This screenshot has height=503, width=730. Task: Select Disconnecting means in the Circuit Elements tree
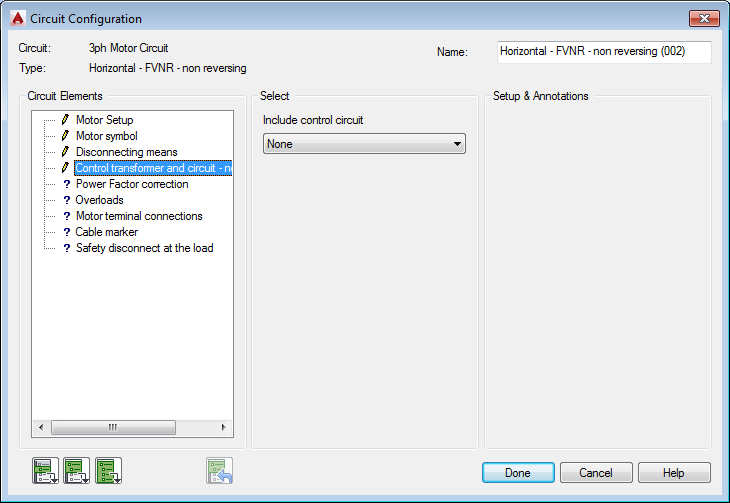pyautogui.click(x=126, y=152)
